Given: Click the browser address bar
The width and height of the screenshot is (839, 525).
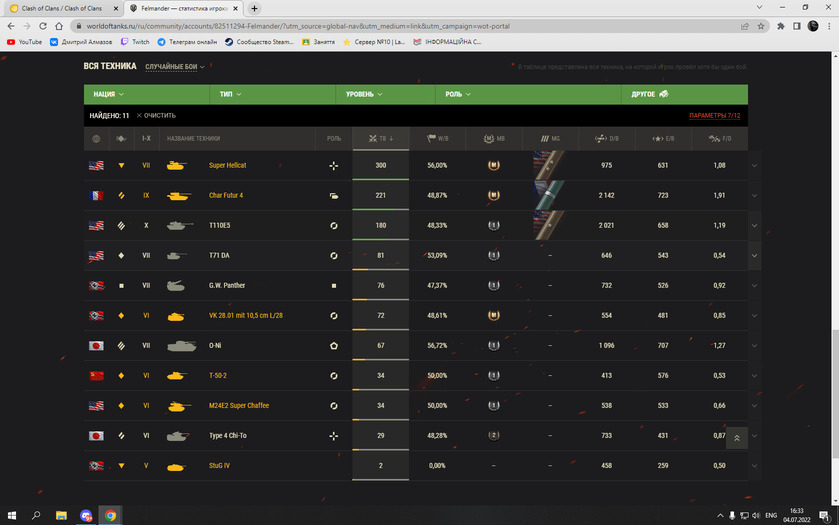Looking at the screenshot, I should [x=407, y=26].
